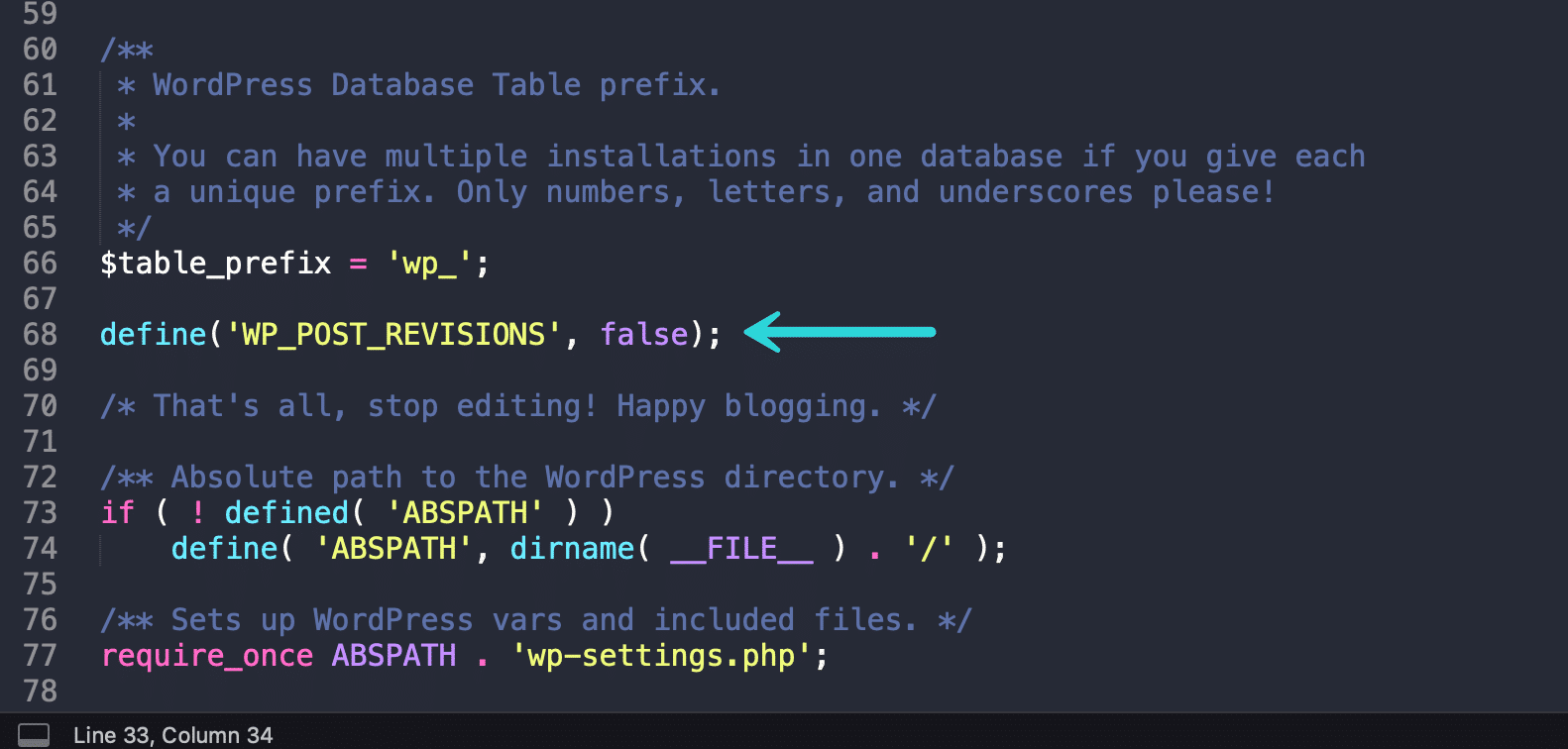Click the 'wp-settings.php' string
The image size is (1568, 749).
[x=661, y=656]
